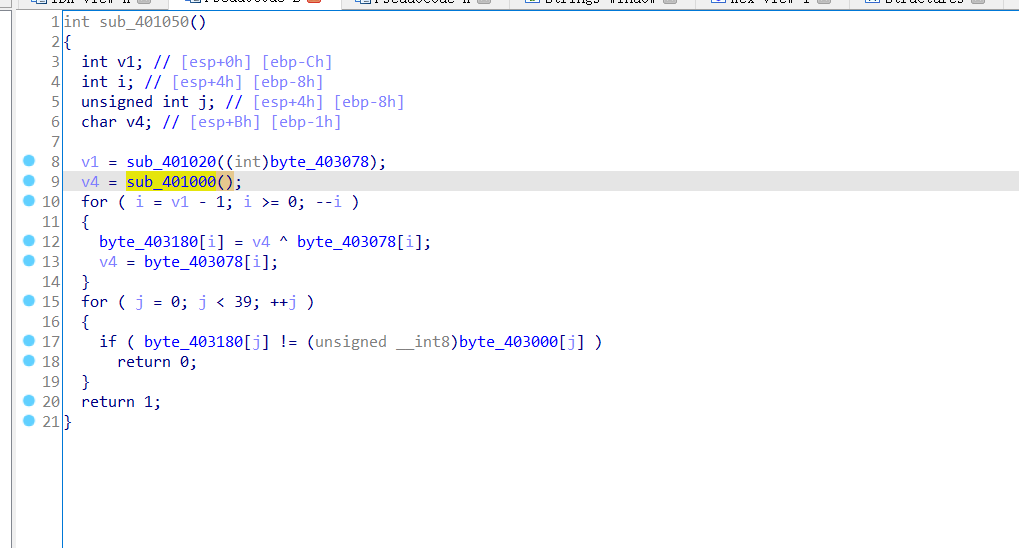The image size is (1019, 548).
Task: Place cursor on the return 0 statement
Action: pos(157,362)
